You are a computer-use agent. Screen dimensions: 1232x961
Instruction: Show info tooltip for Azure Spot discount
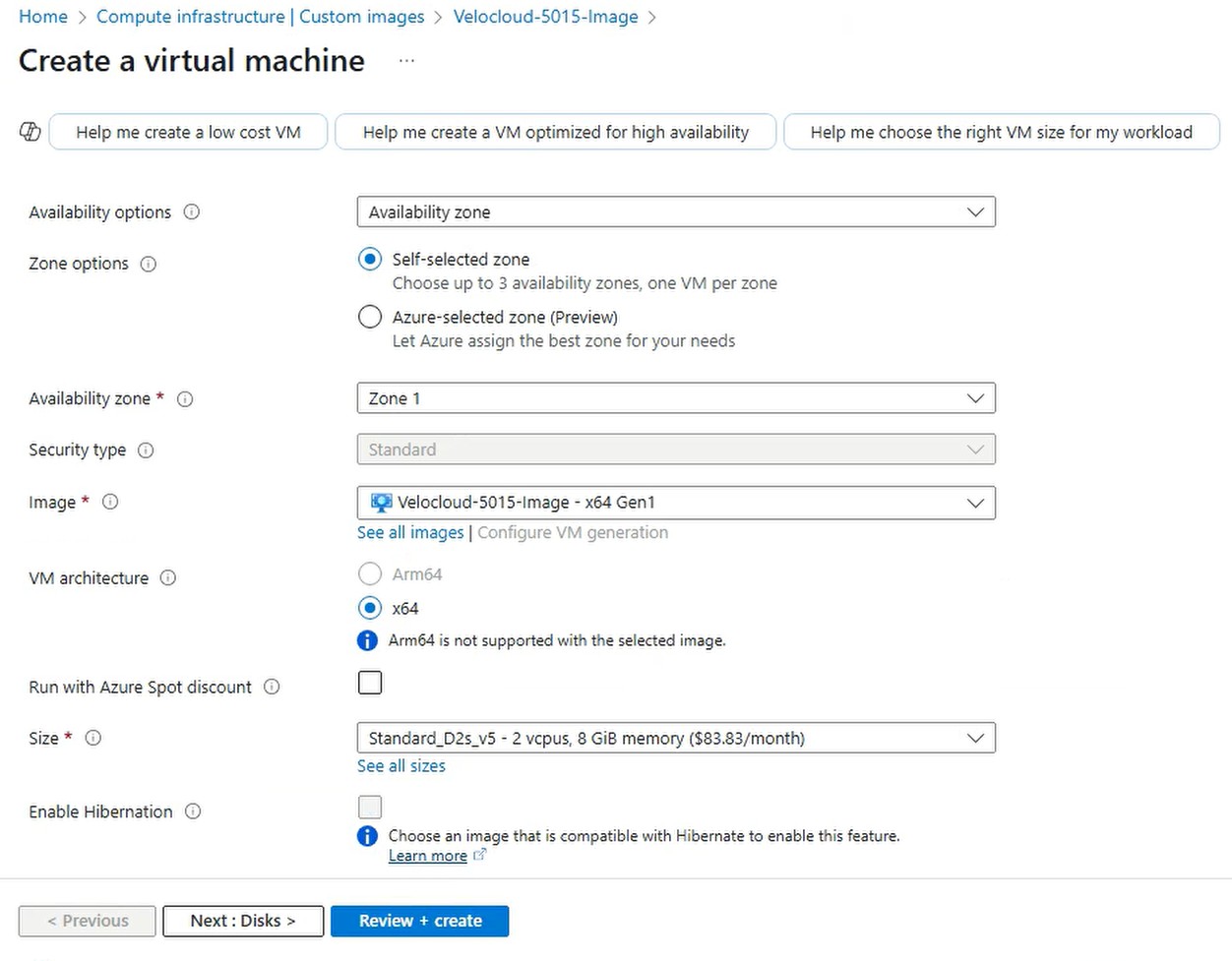[272, 688]
